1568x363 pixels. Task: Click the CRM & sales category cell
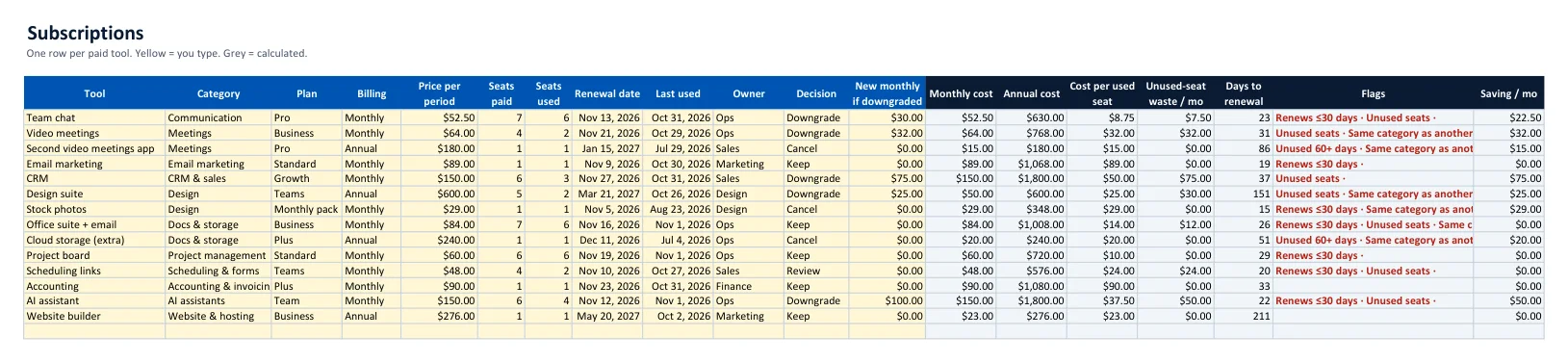(218, 178)
